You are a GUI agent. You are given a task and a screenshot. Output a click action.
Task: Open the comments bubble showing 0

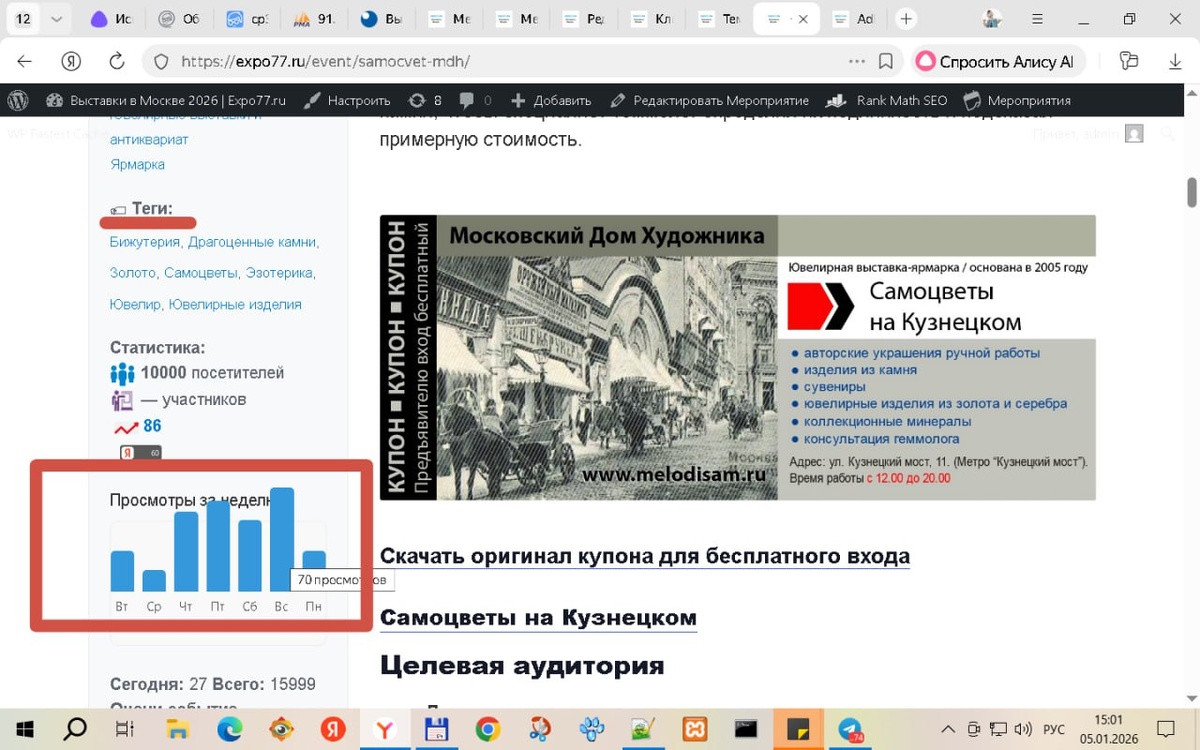pos(475,100)
